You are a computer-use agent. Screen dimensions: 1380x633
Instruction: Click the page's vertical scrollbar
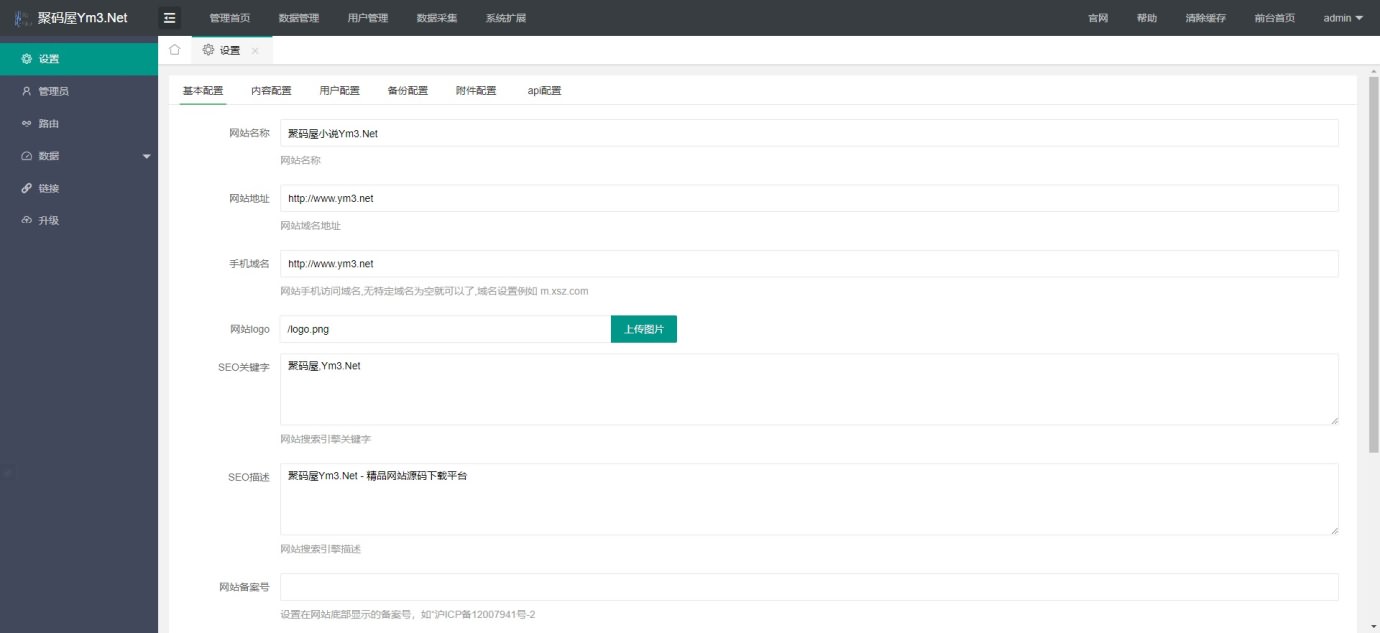(1372, 260)
